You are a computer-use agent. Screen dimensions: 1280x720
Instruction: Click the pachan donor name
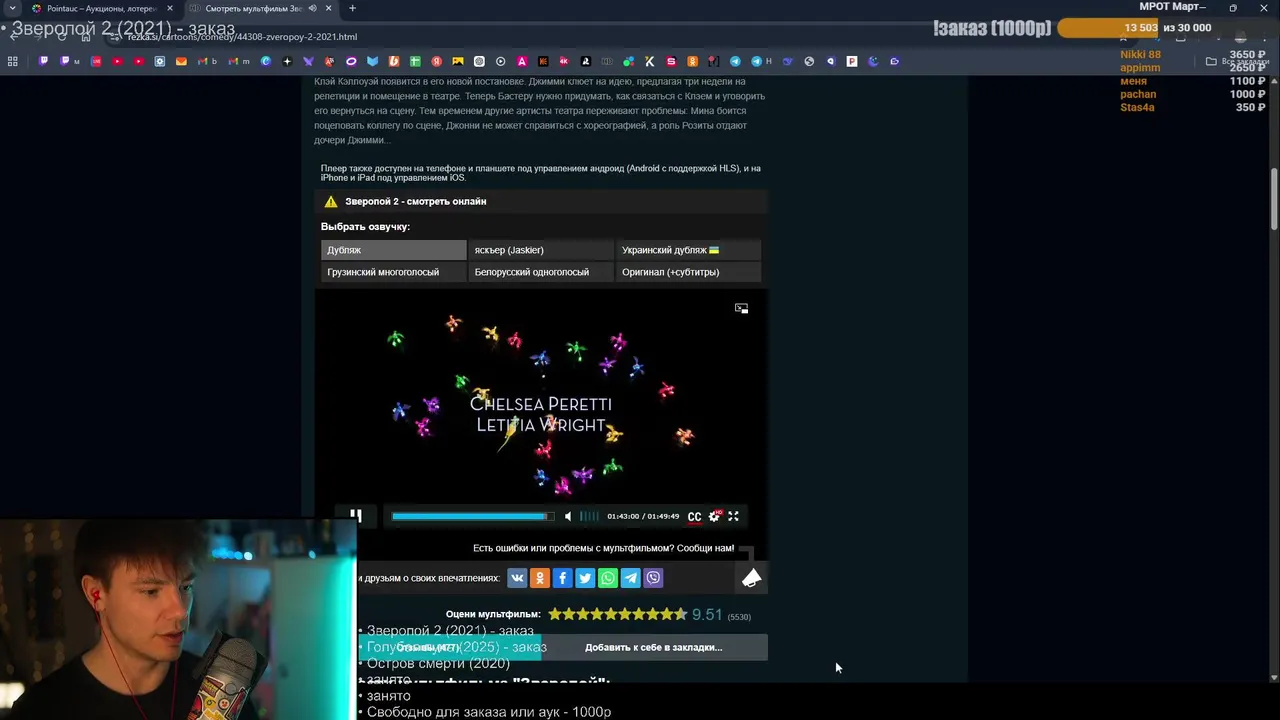(1138, 94)
